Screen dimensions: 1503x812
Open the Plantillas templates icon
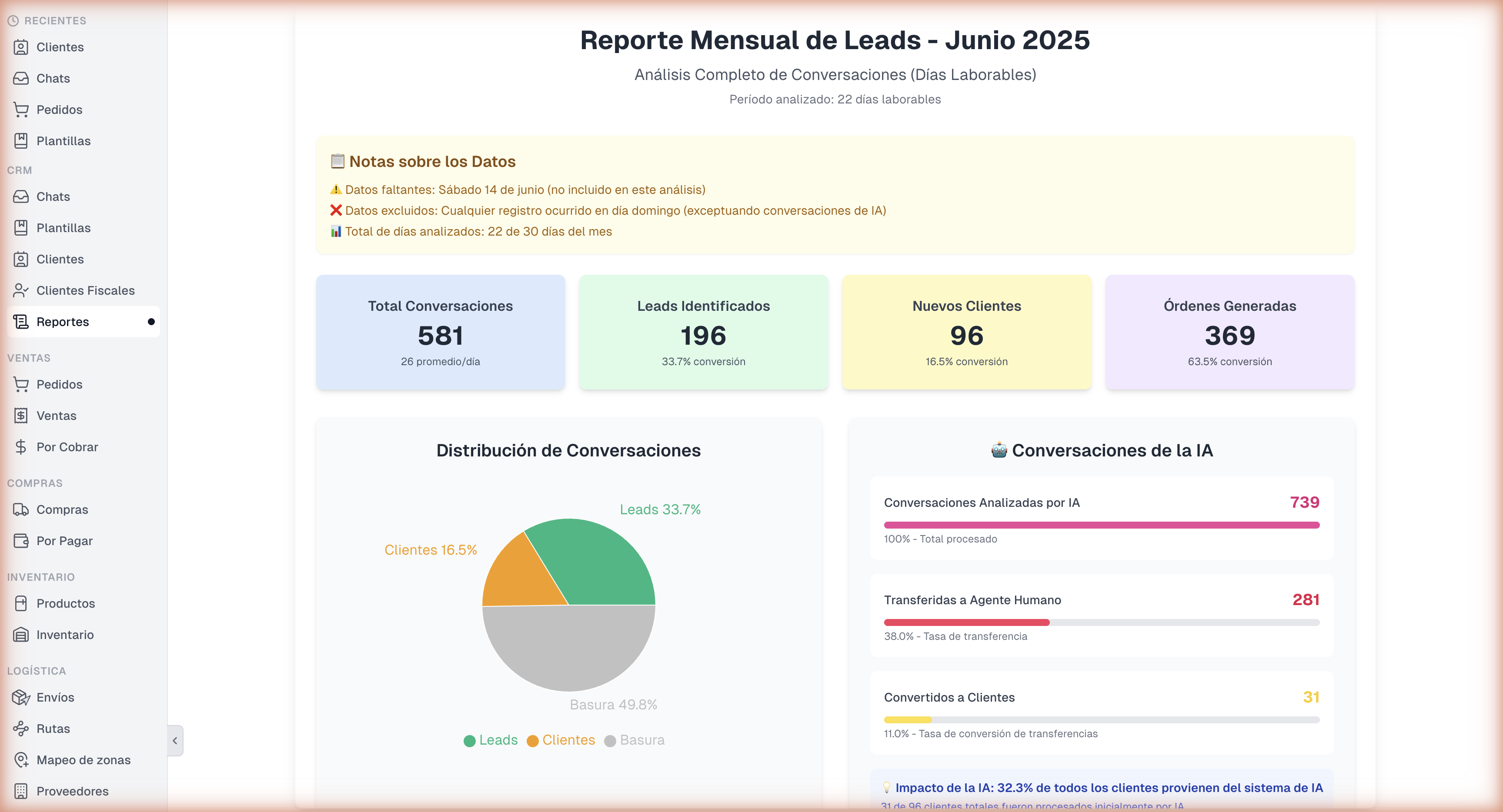click(x=21, y=140)
